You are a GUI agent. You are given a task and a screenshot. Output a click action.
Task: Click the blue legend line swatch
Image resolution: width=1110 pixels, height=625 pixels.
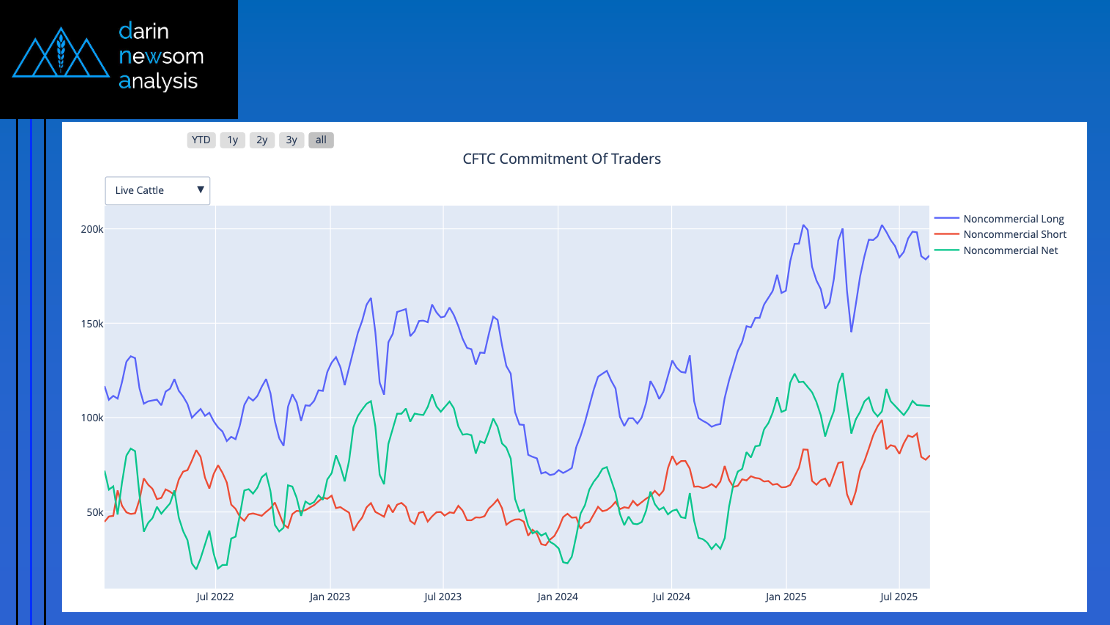click(946, 219)
